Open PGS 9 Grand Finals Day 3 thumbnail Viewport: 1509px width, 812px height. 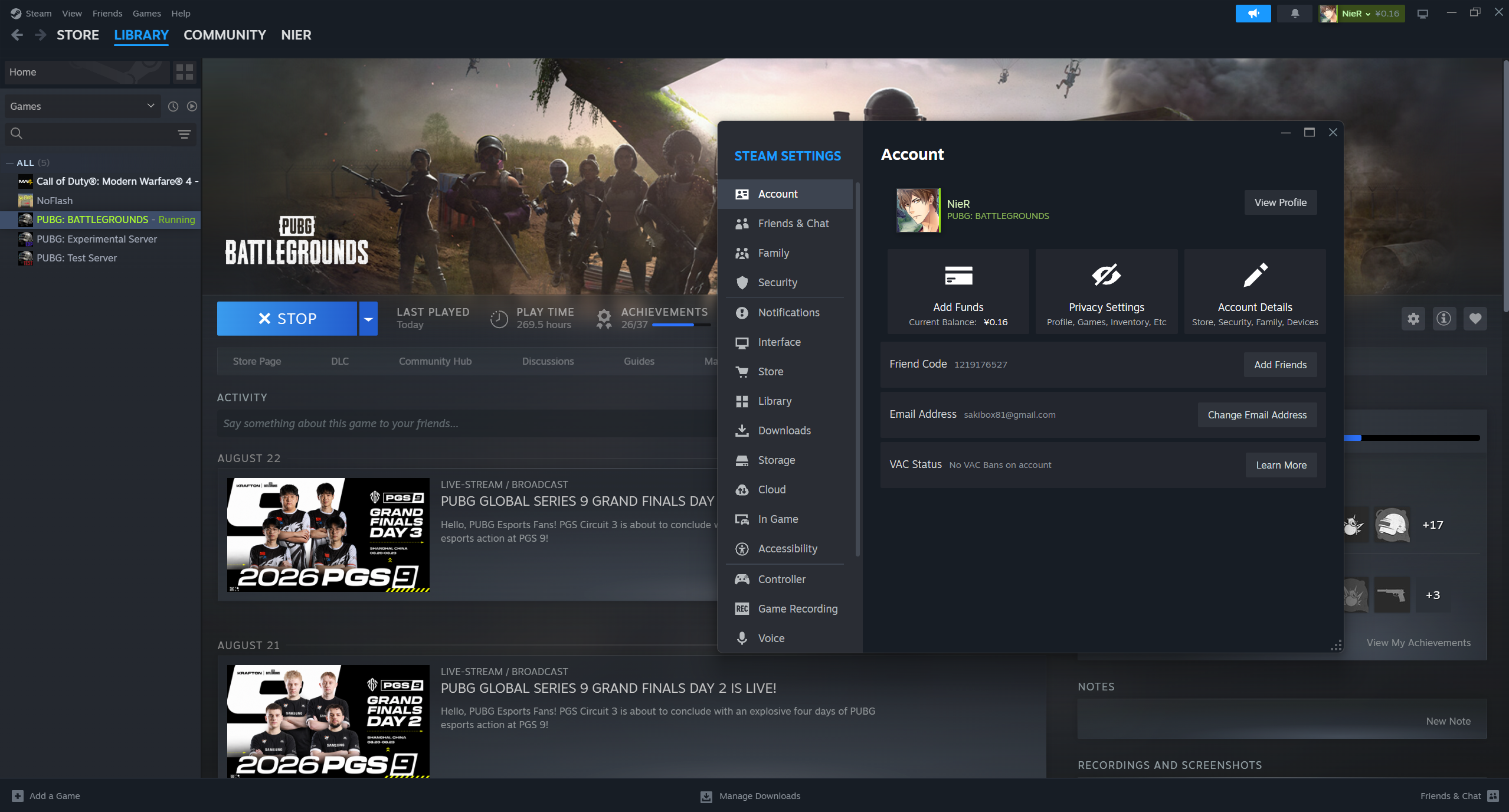coord(328,535)
